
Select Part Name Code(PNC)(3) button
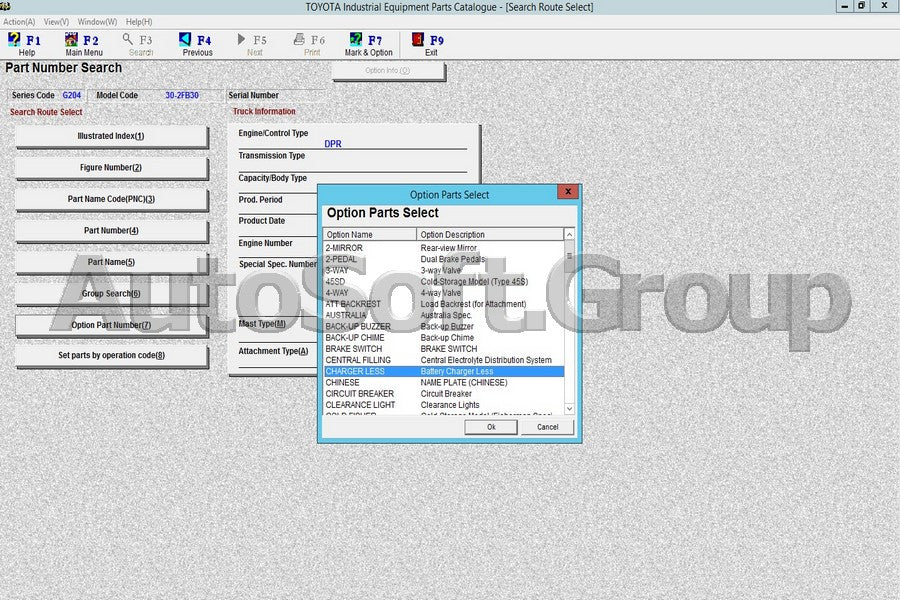click(x=111, y=200)
